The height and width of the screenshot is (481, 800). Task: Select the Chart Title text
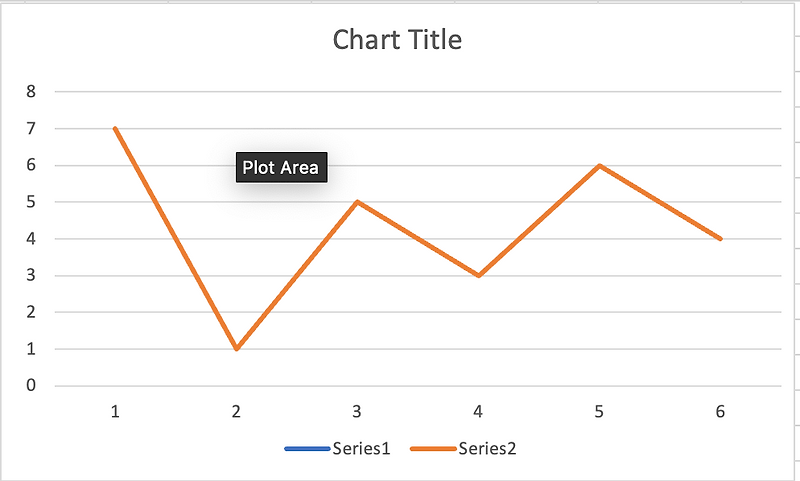(x=397, y=40)
